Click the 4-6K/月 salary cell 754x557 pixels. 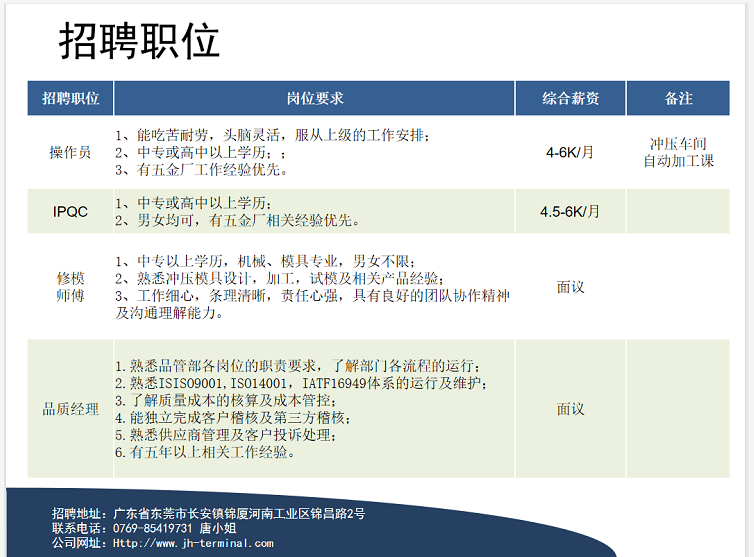point(570,153)
